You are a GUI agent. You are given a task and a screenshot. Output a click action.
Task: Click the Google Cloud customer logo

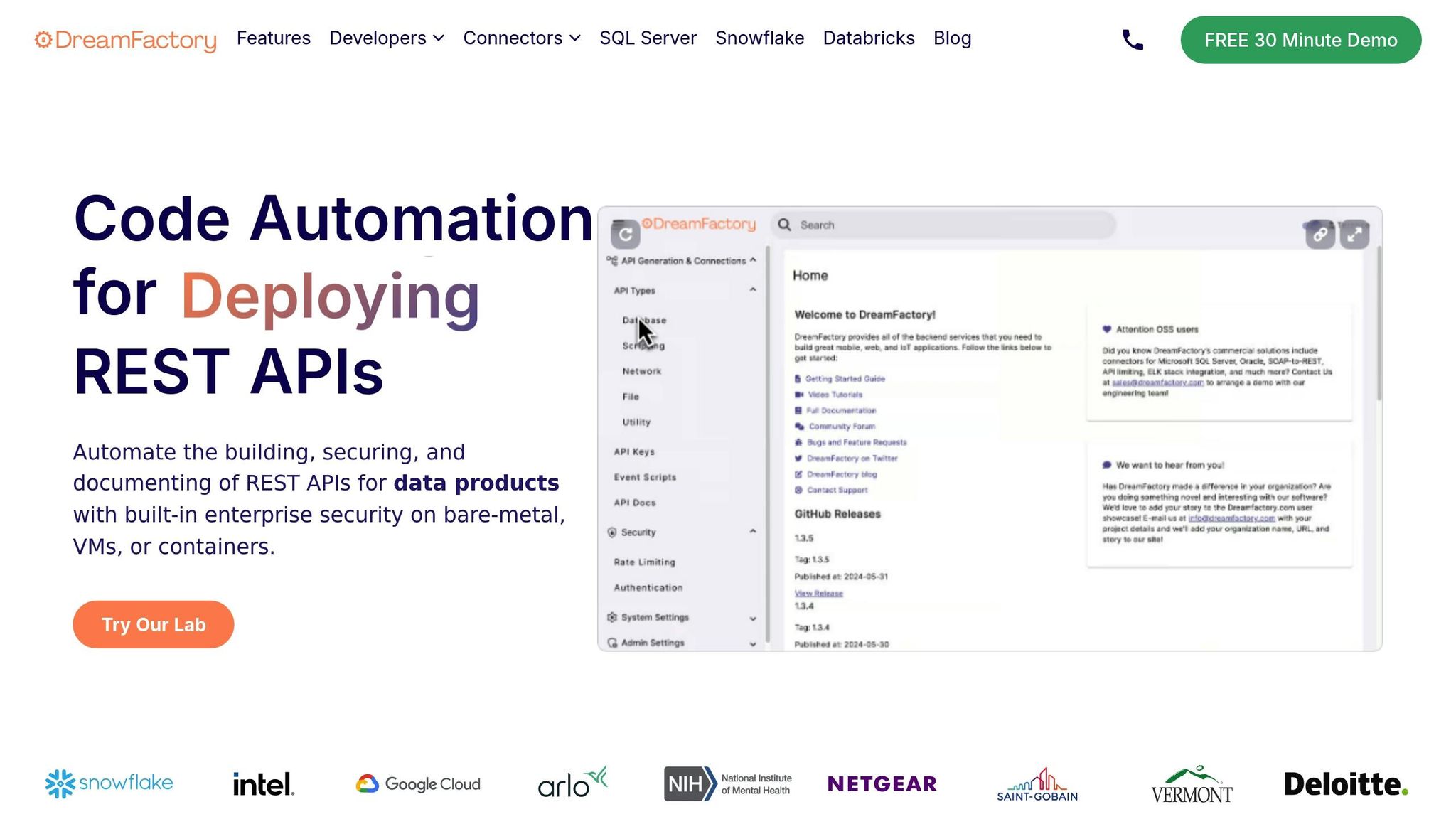(x=418, y=783)
